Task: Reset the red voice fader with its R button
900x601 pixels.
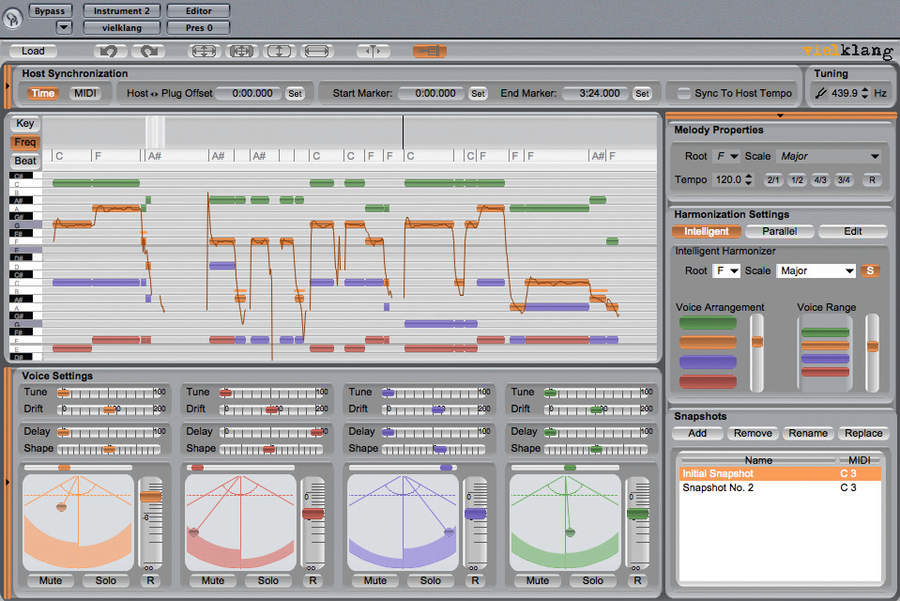Action: point(313,580)
